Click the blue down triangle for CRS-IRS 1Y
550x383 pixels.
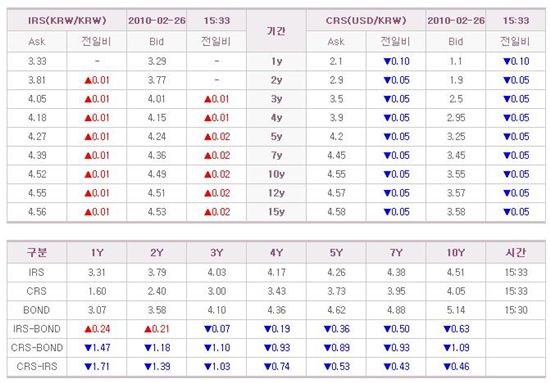click(88, 367)
